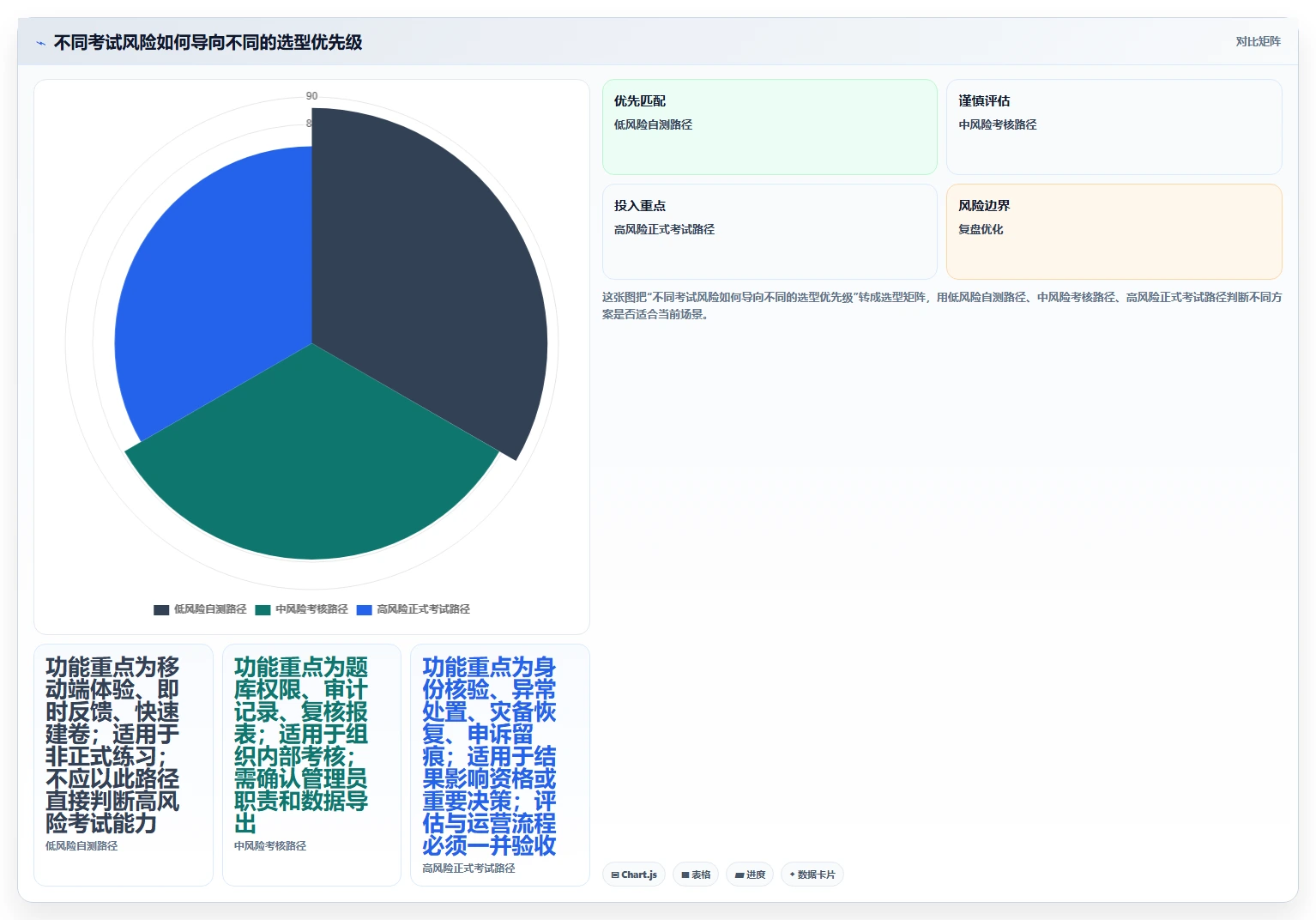Click the description paragraph starting 这张图把
Image resolution: width=1316 pixels, height=920 pixels.
coord(942,306)
